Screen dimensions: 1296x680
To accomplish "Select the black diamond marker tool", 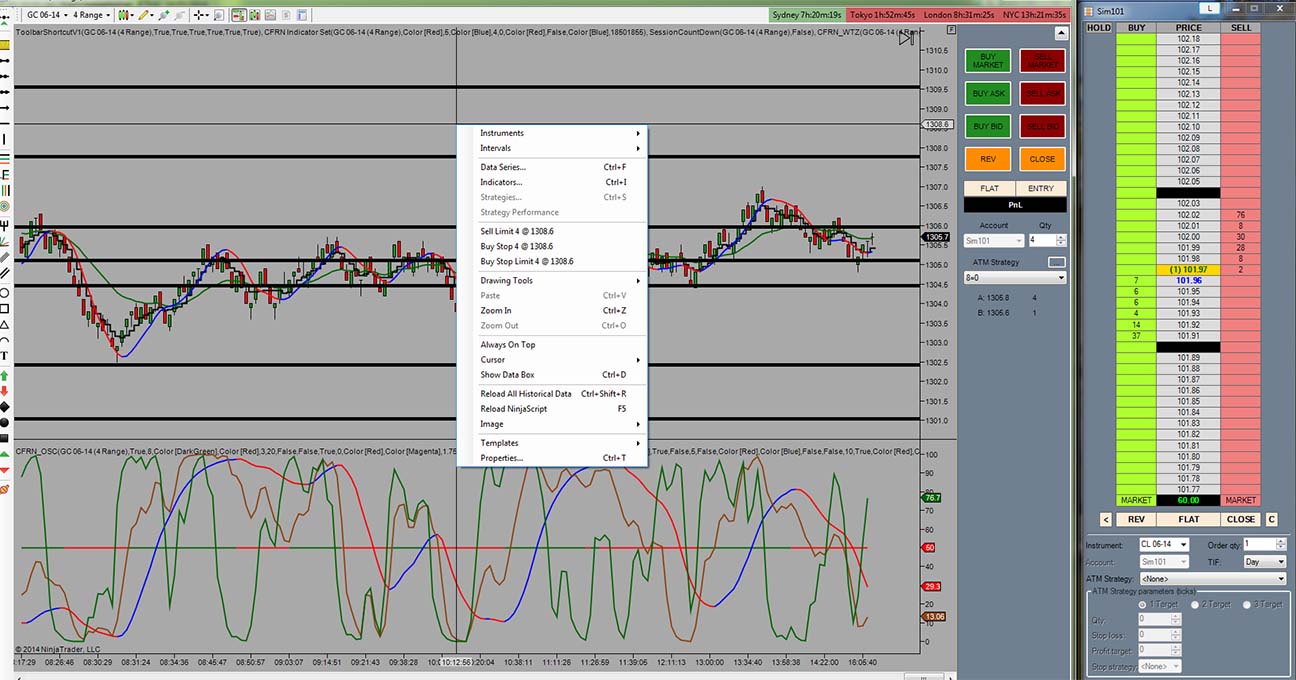I will click(6, 406).
